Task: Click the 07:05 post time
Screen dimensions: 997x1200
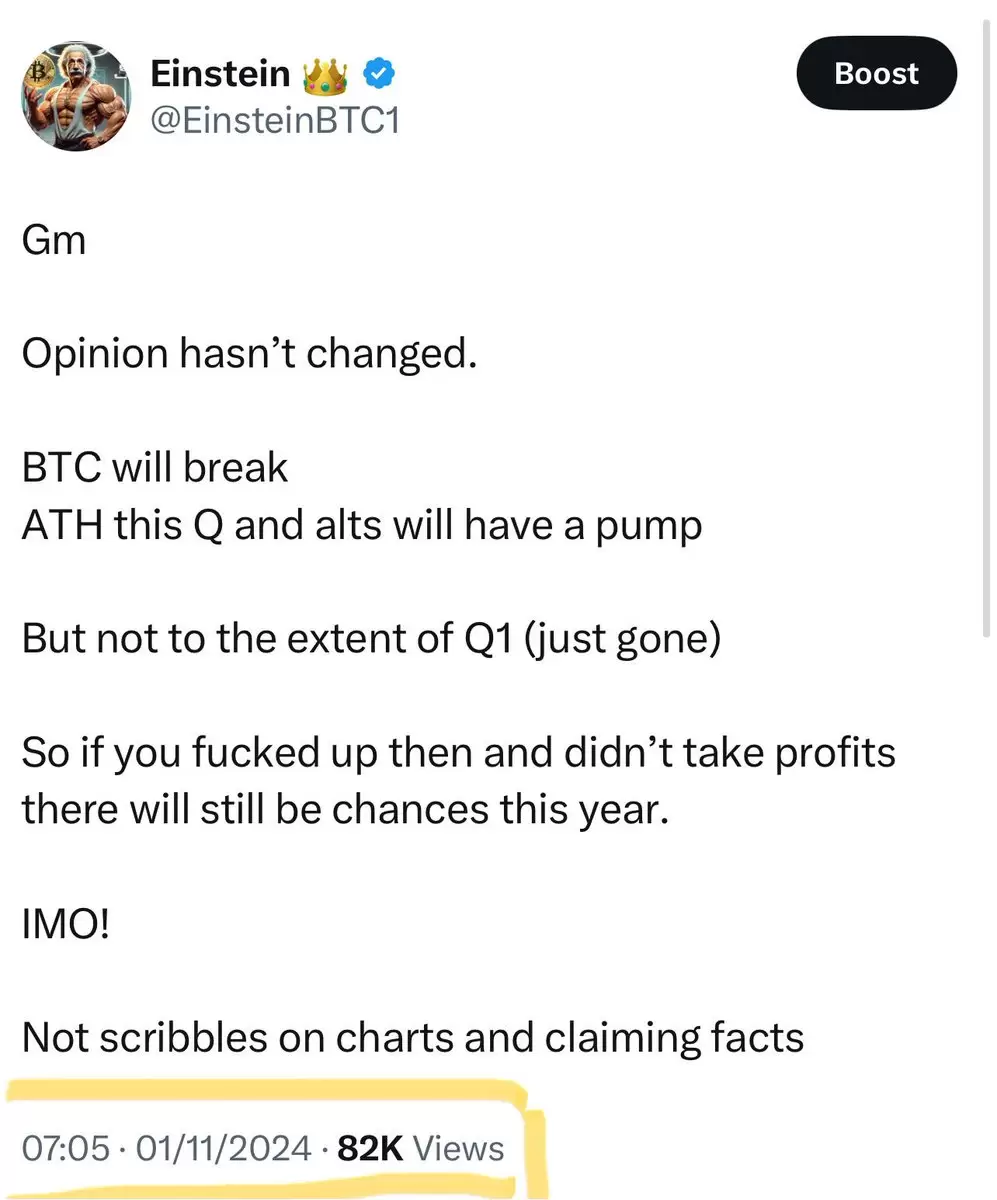Action: click(x=65, y=1149)
